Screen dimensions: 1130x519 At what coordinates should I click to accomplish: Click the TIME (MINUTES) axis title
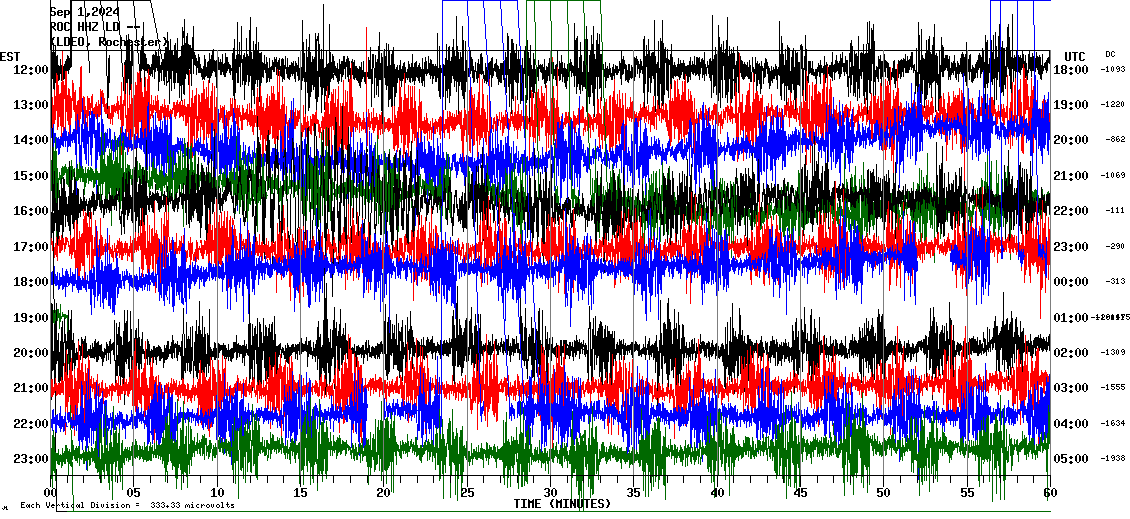click(x=562, y=504)
